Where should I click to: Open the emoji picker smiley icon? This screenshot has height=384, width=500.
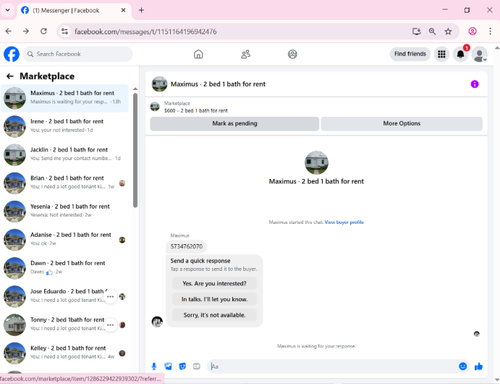[463, 366]
